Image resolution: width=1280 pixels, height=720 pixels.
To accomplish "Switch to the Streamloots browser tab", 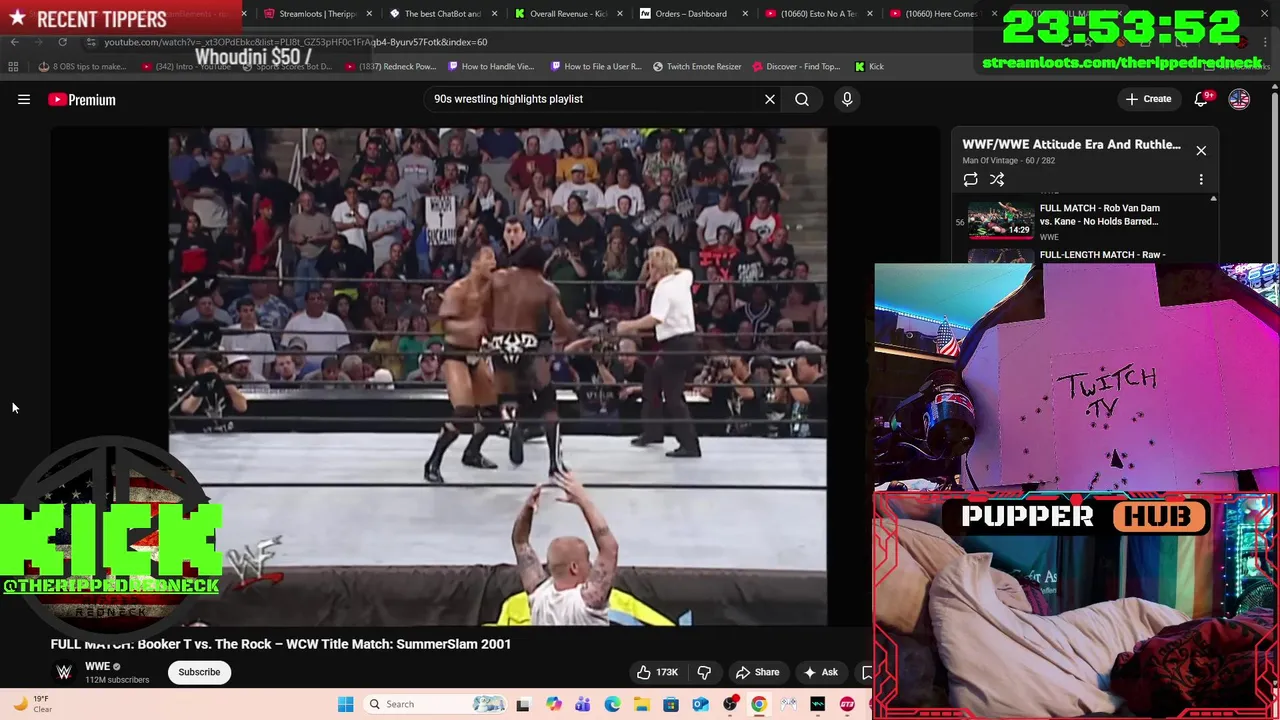I will tap(317, 14).
